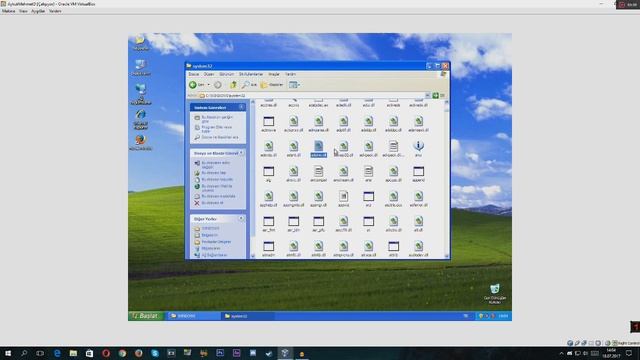Viewport: 640px width, 360px height.
Task: Open Bilgisayarım link under Diğer Yerler
Action: 207,248
